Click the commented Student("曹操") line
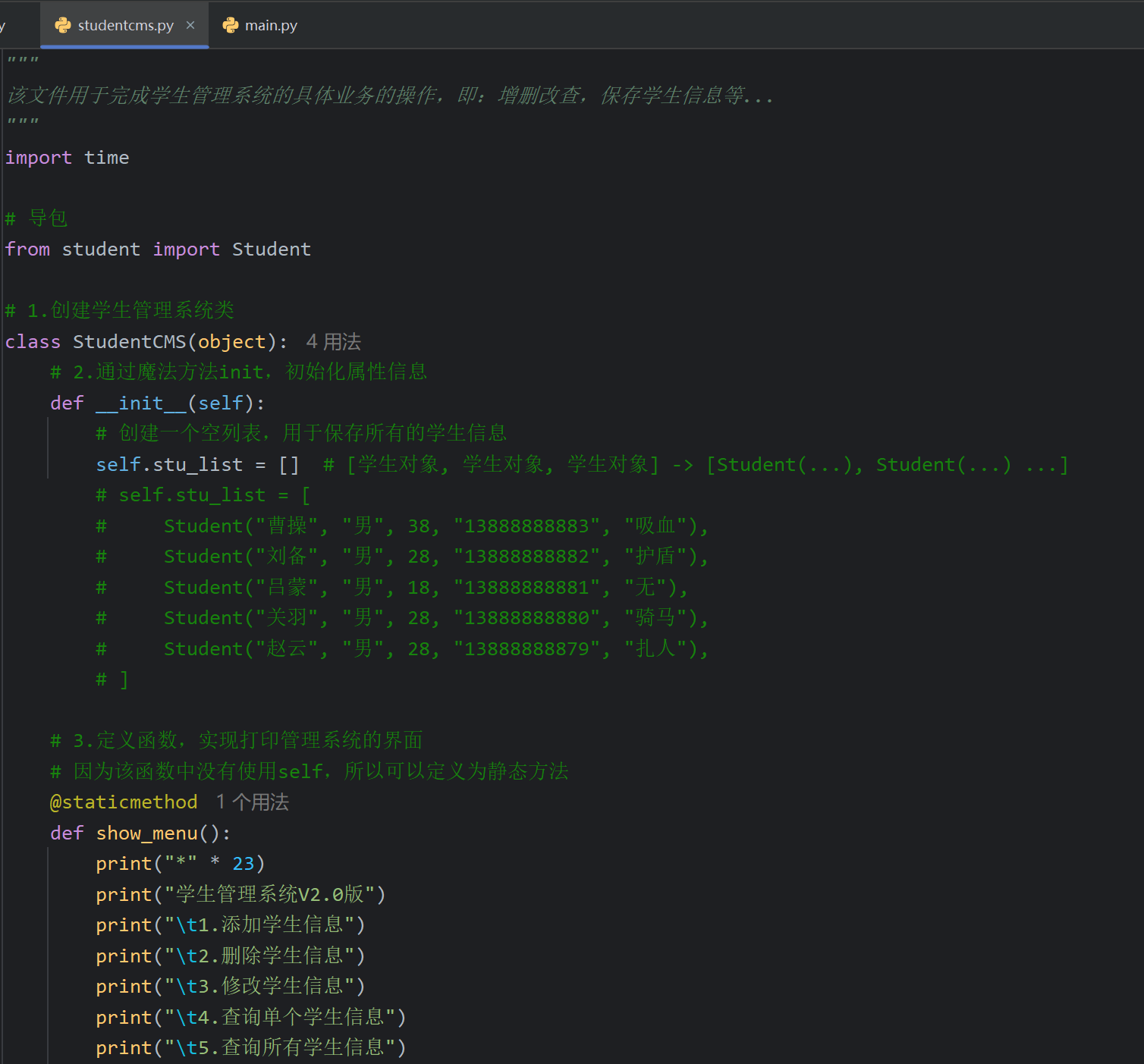 (x=402, y=526)
